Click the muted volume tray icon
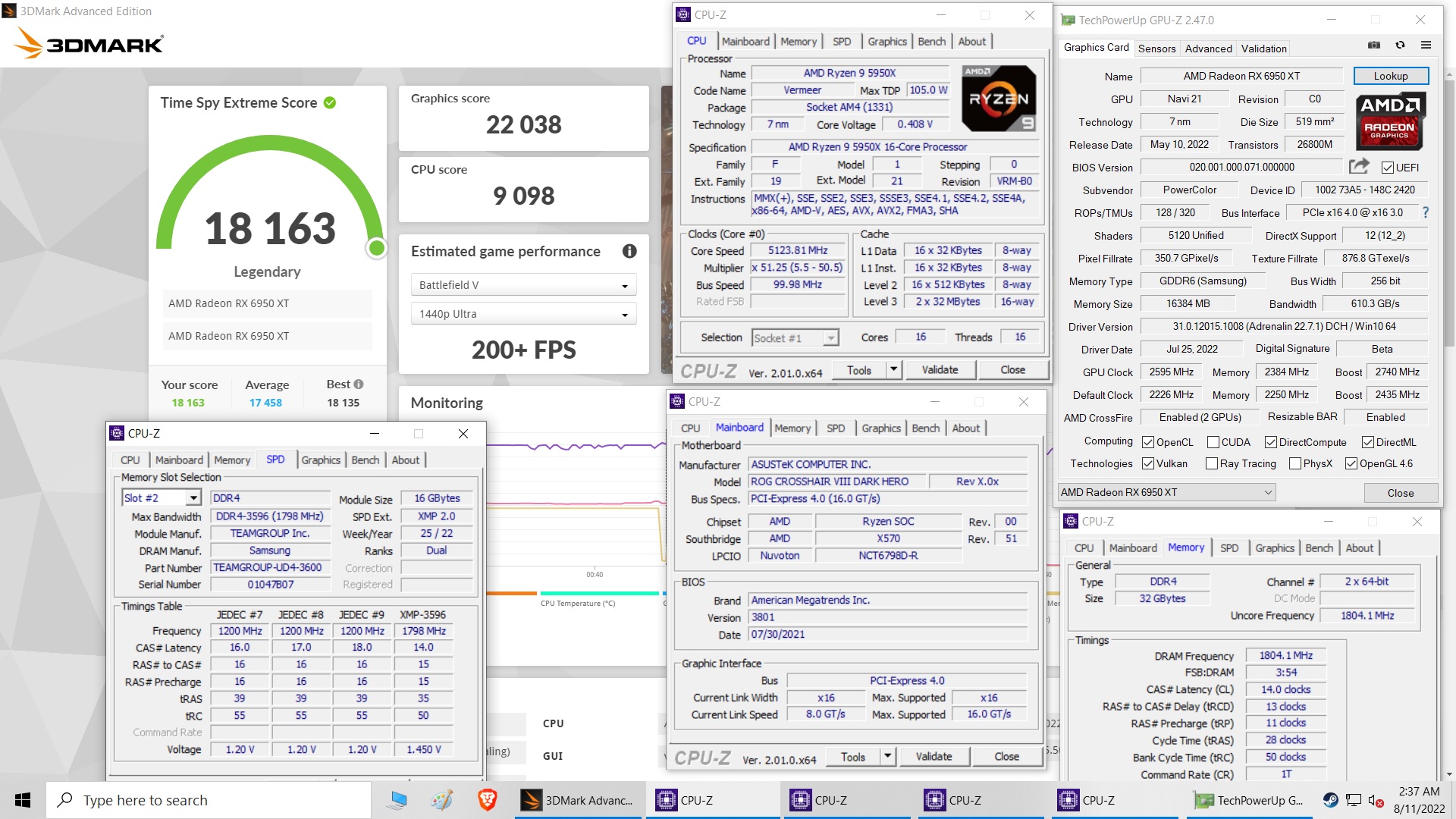 (1376, 800)
